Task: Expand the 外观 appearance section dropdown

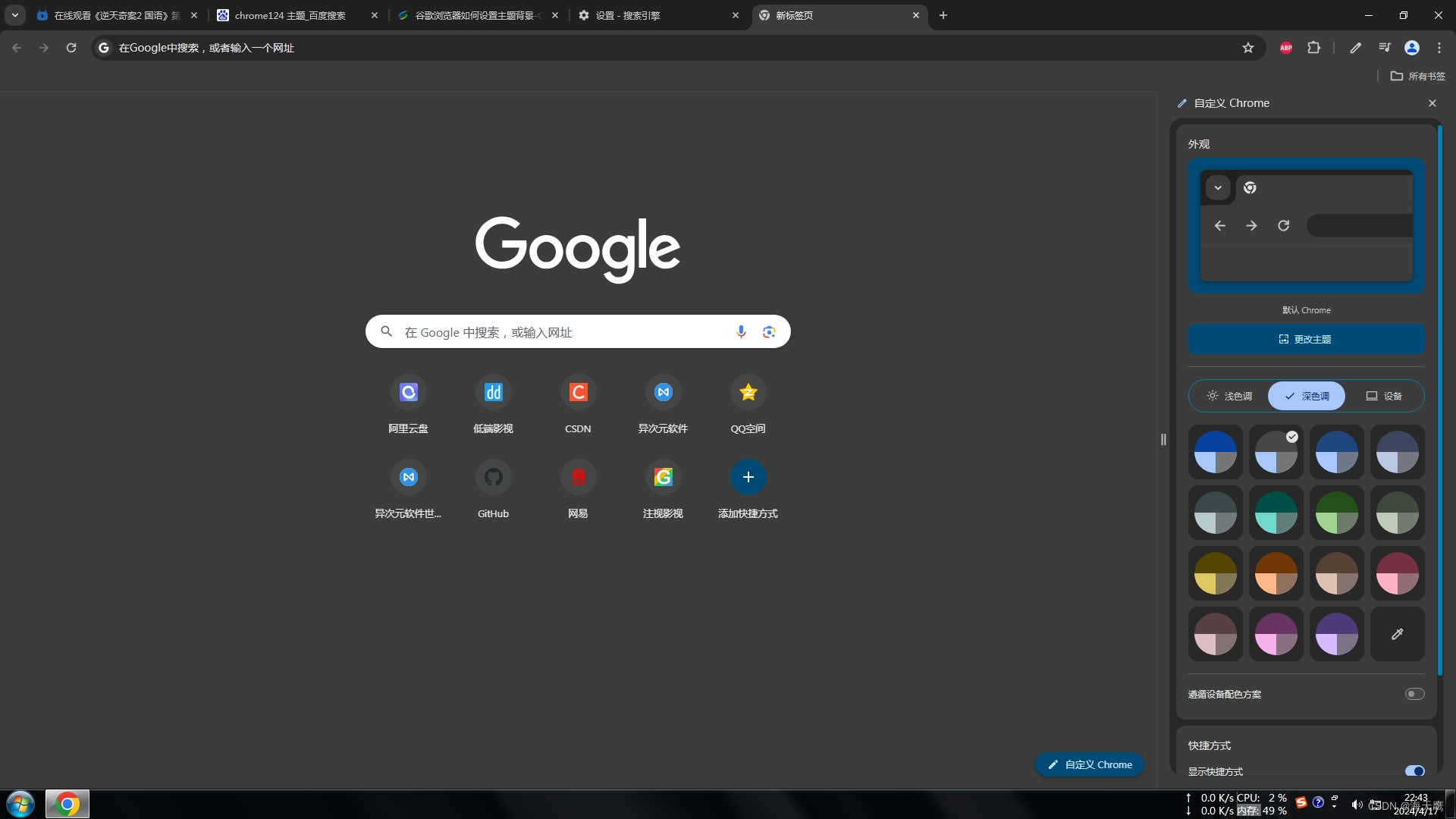Action: click(1218, 187)
